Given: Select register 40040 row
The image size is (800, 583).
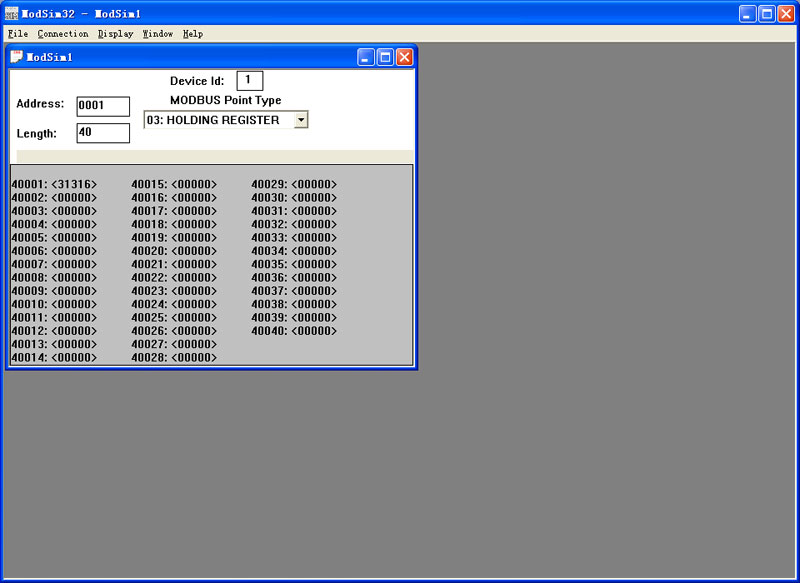Looking at the screenshot, I should pyautogui.click(x=294, y=331).
